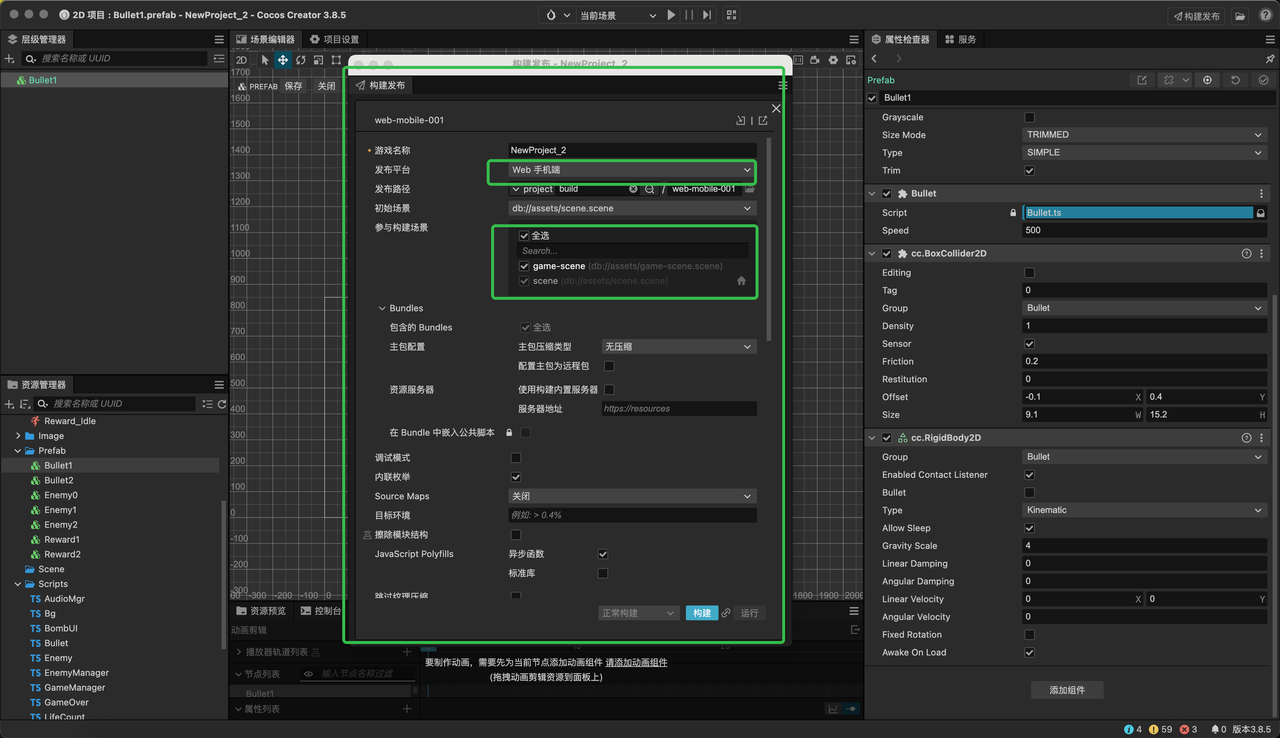The height and width of the screenshot is (738, 1280).
Task: Click the 添加组件 button
Action: 1068,690
